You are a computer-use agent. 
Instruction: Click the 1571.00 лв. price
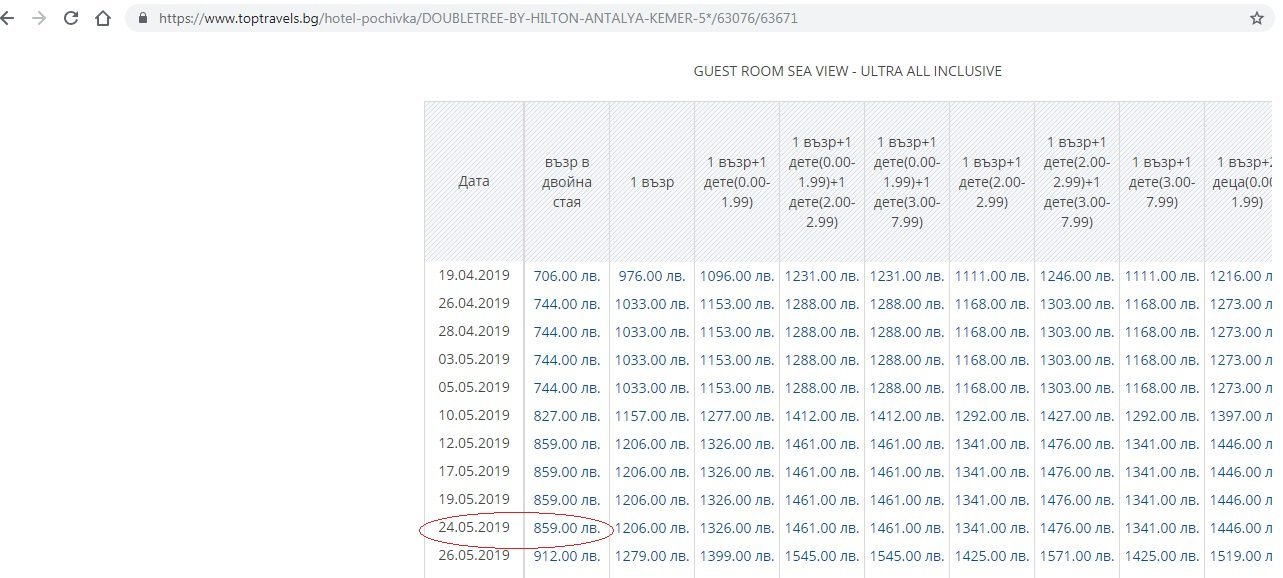coord(1077,556)
